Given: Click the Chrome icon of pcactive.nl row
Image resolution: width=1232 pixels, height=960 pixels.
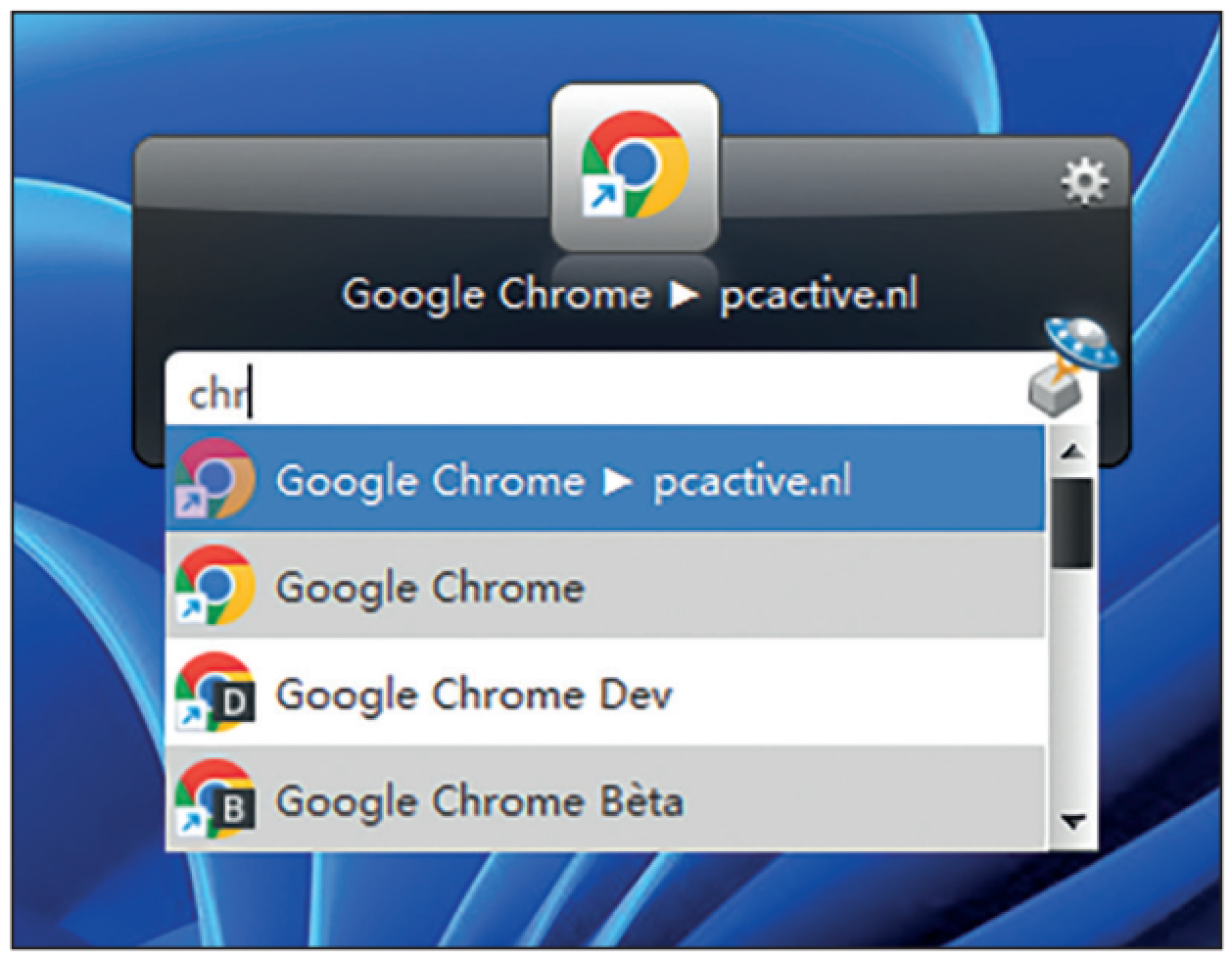Looking at the screenshot, I should pyautogui.click(x=214, y=479).
